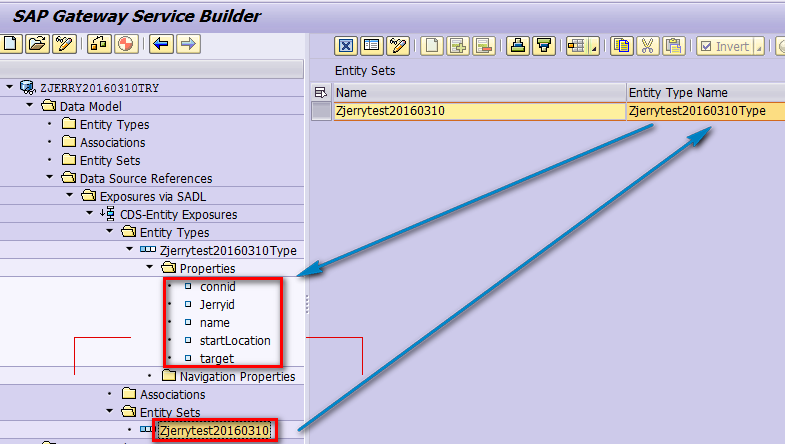The image size is (785, 444).
Task: Click the Details list icon in grid toolbar
Action: tap(371, 46)
